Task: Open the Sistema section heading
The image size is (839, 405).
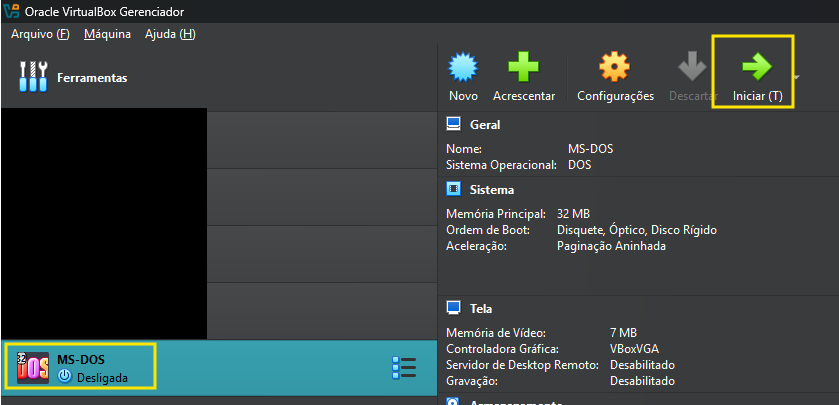Action: [492, 190]
